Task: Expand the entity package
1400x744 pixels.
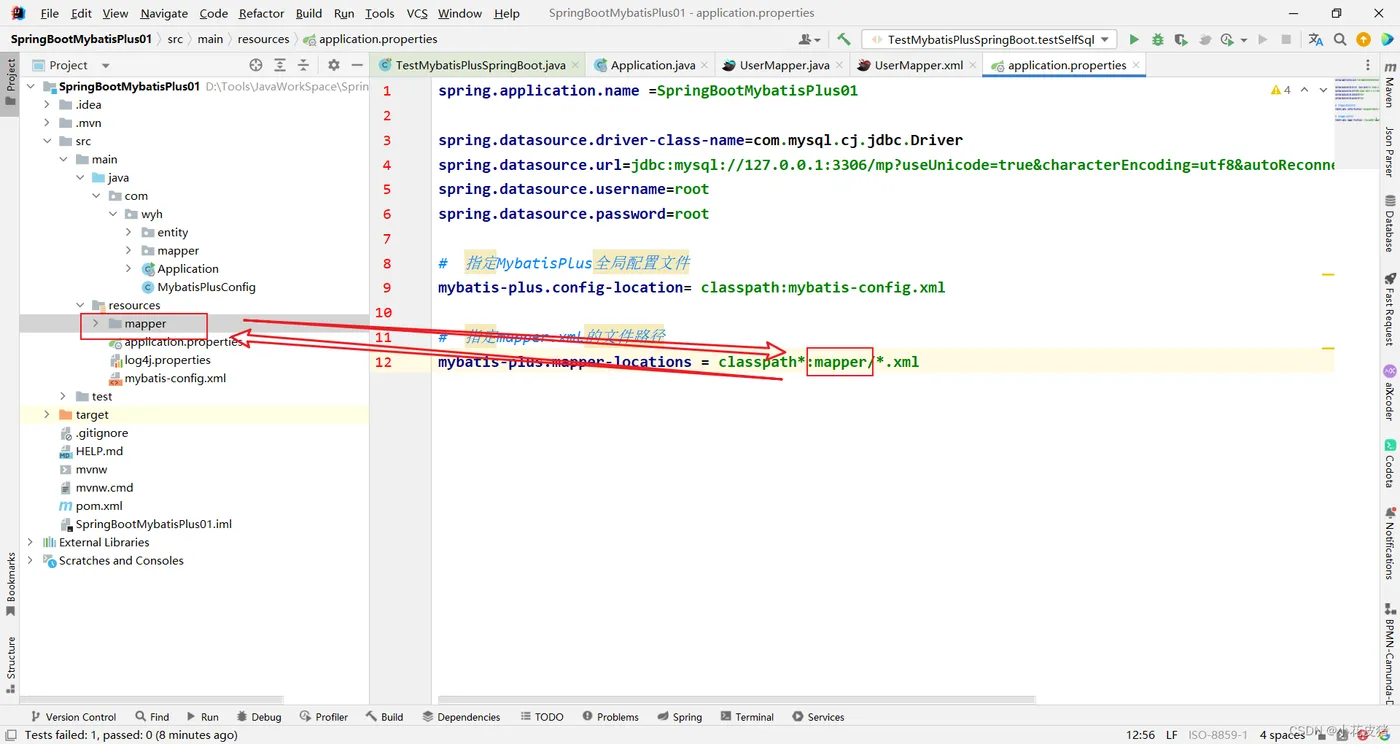Action: 129,232
